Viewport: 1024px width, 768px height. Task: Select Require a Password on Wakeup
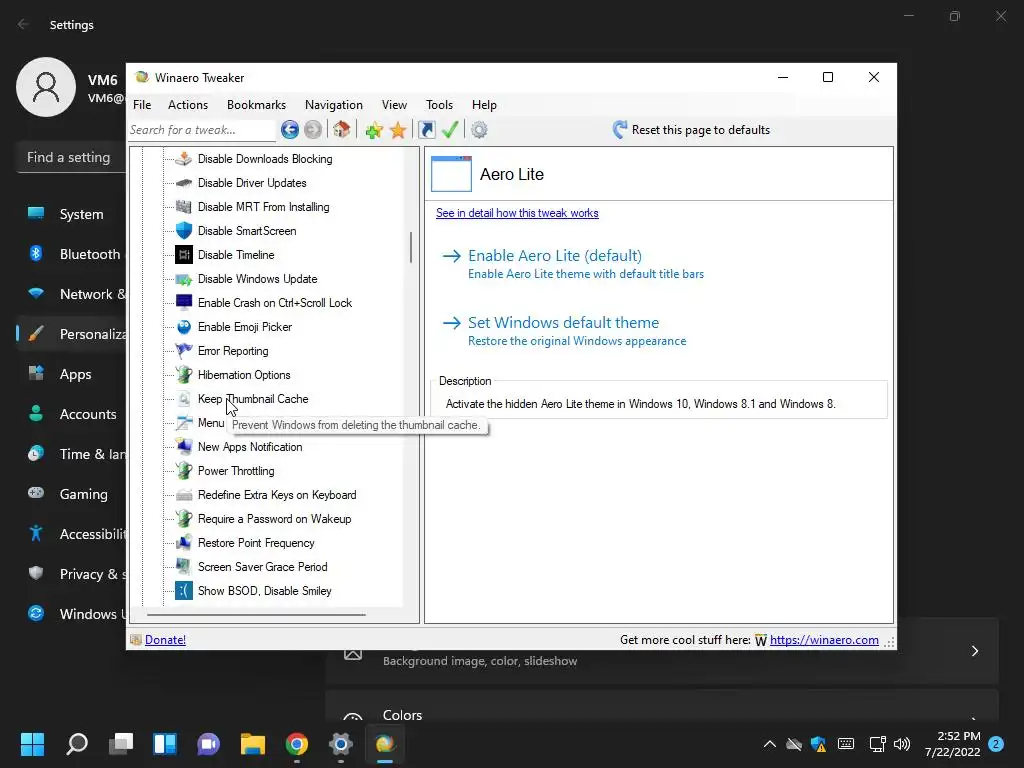click(x=275, y=519)
